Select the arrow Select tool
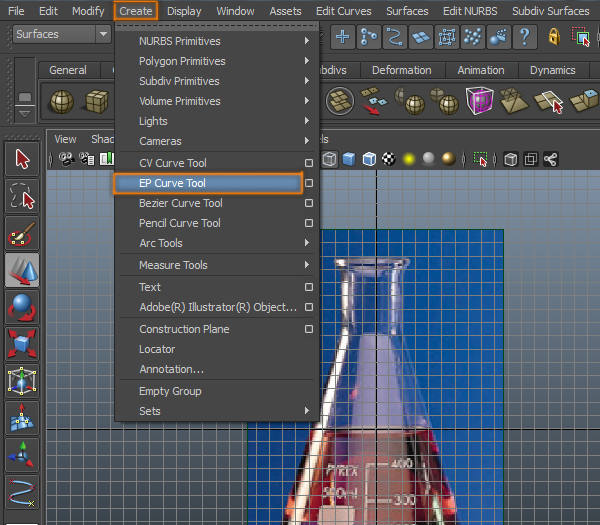This screenshot has height=525, width=600. point(22,159)
